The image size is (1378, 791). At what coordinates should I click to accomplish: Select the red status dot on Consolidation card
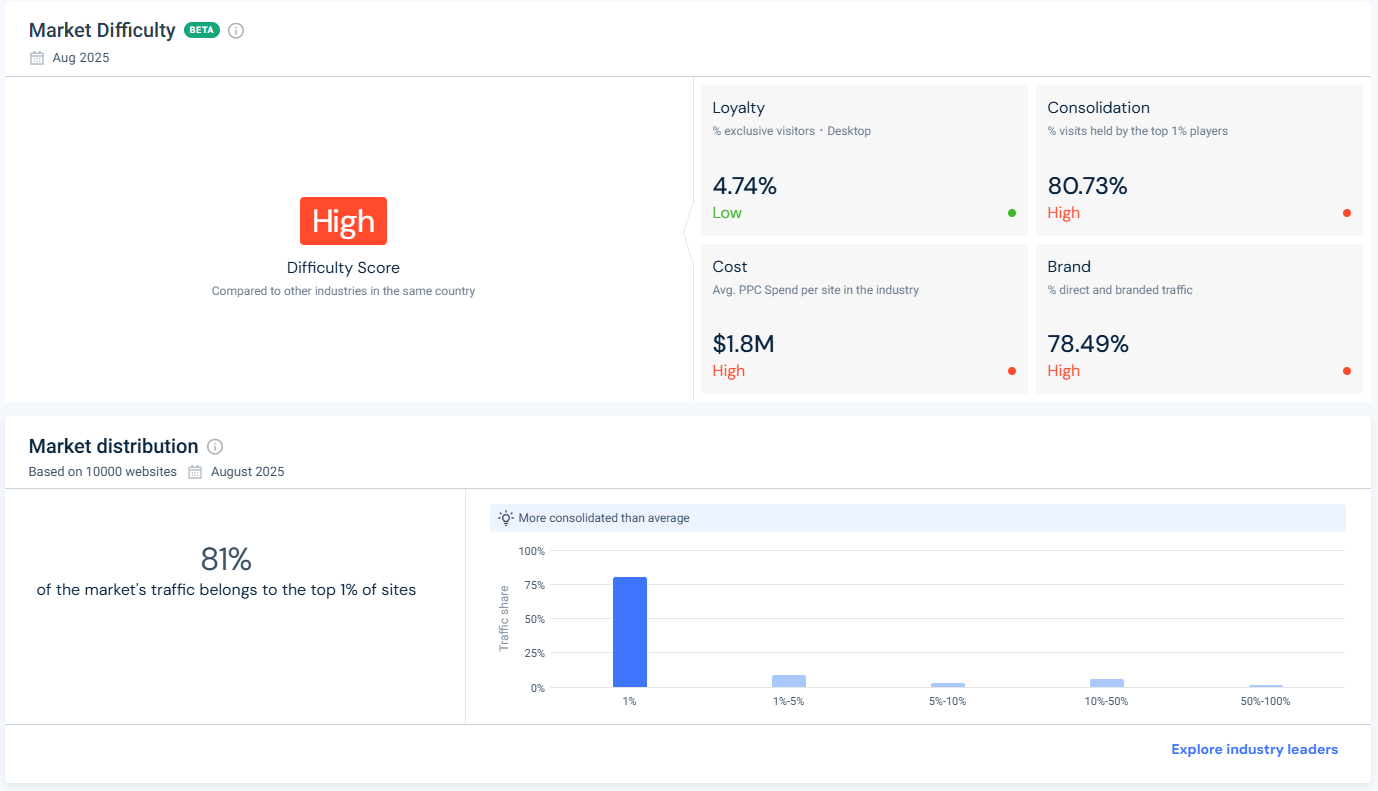click(x=1347, y=213)
